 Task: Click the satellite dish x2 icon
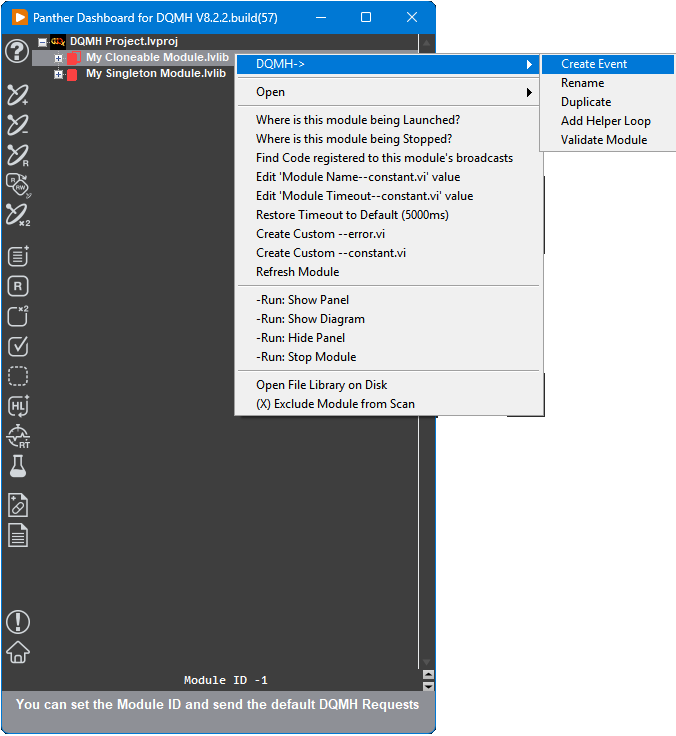[x=18, y=215]
